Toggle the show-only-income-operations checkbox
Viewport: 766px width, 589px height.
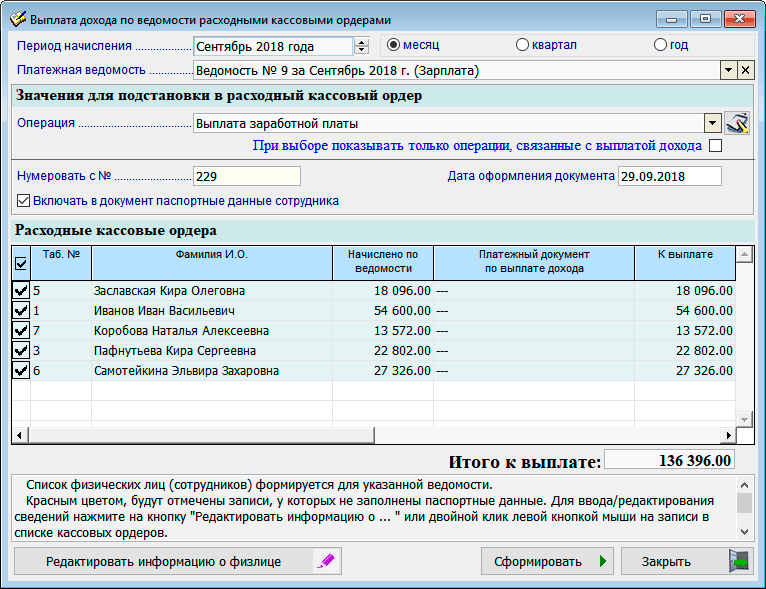click(715, 146)
